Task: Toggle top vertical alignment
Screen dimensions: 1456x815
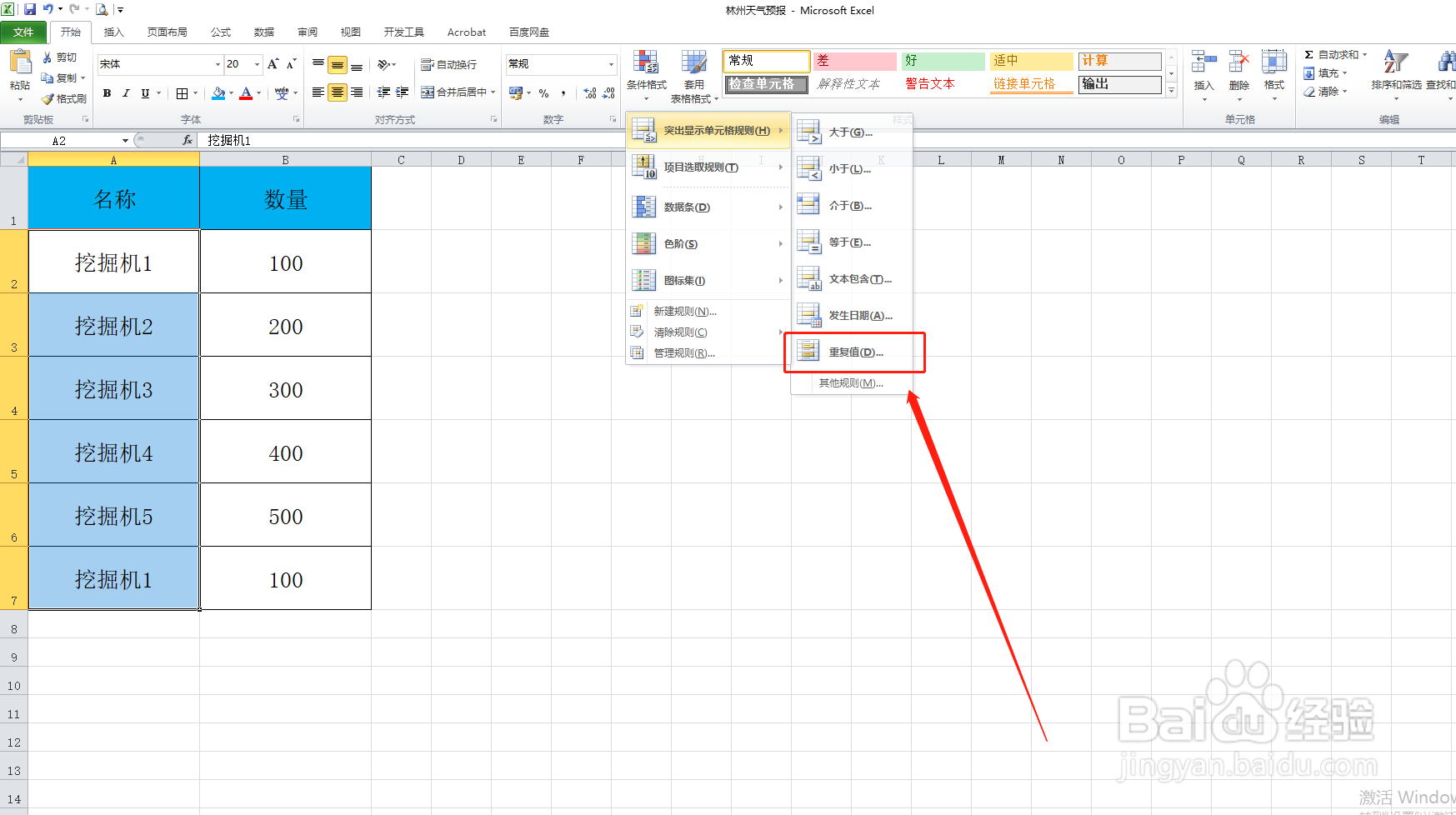Action: 318,65
